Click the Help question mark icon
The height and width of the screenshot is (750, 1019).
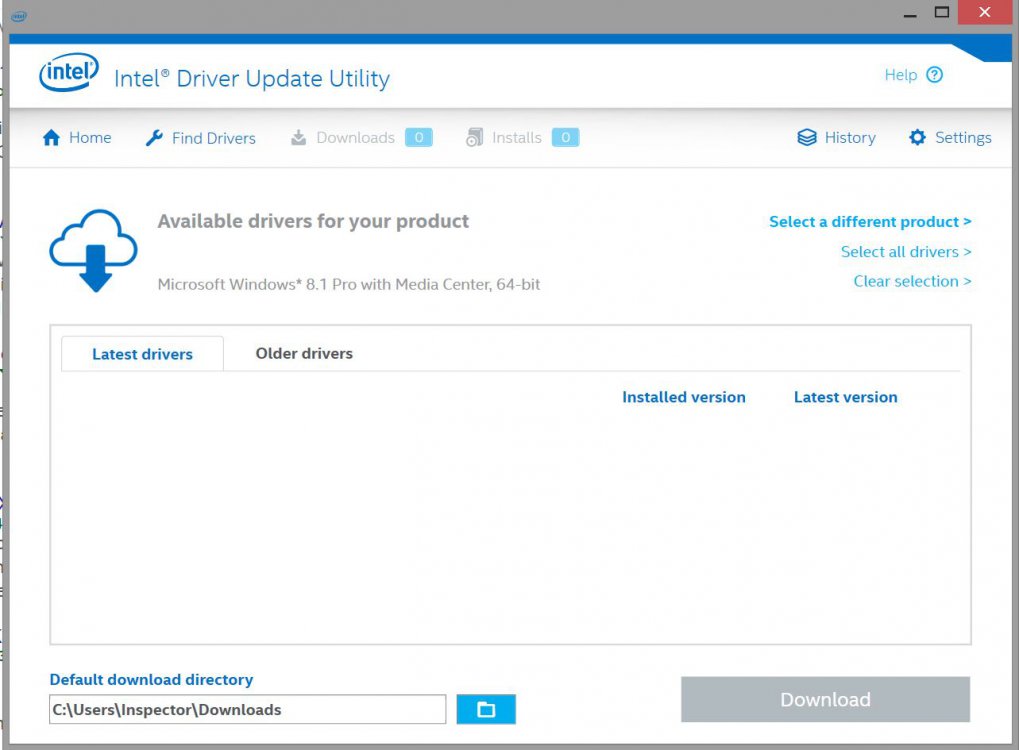(x=935, y=75)
